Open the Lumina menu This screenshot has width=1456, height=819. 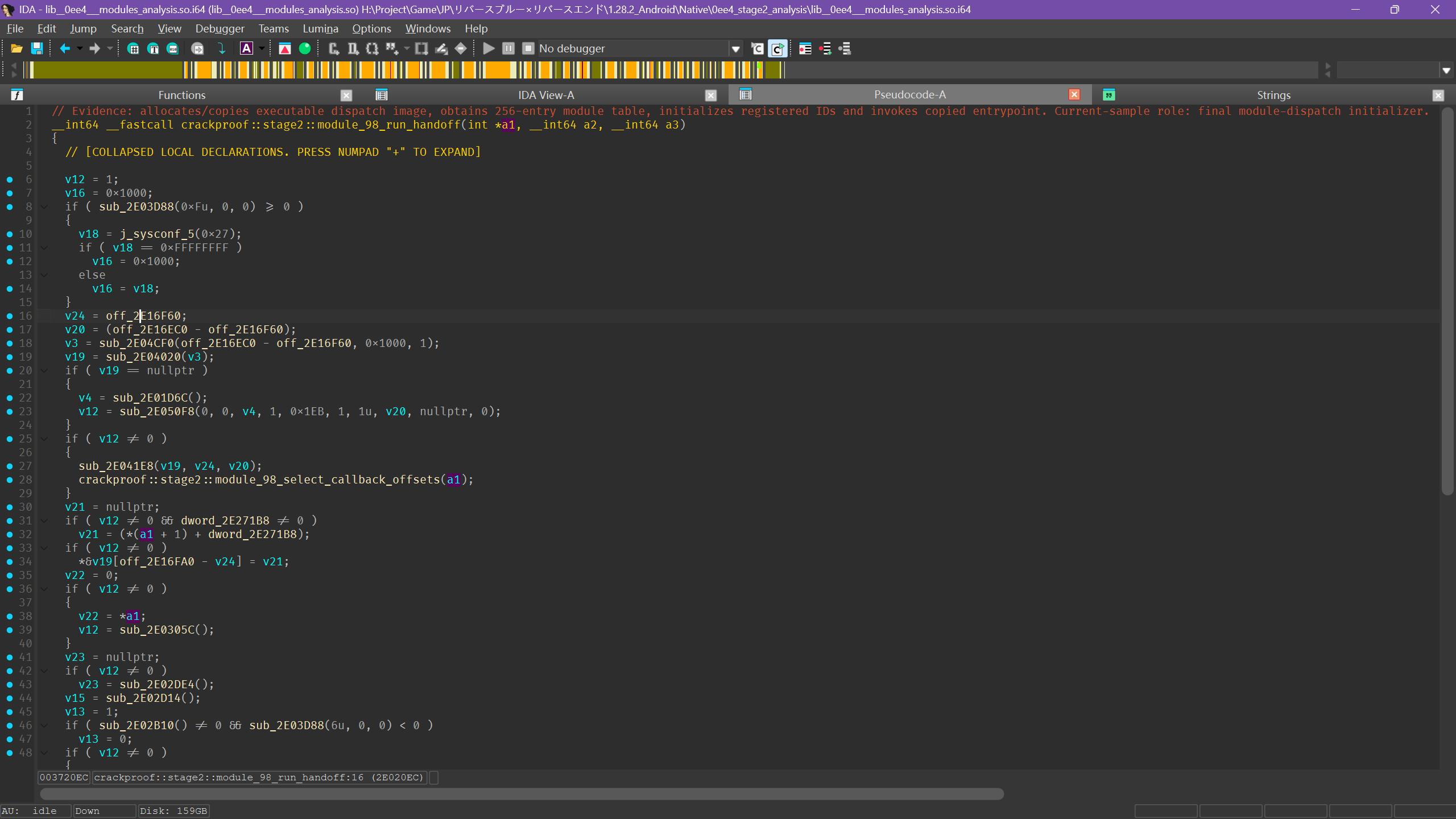click(320, 28)
